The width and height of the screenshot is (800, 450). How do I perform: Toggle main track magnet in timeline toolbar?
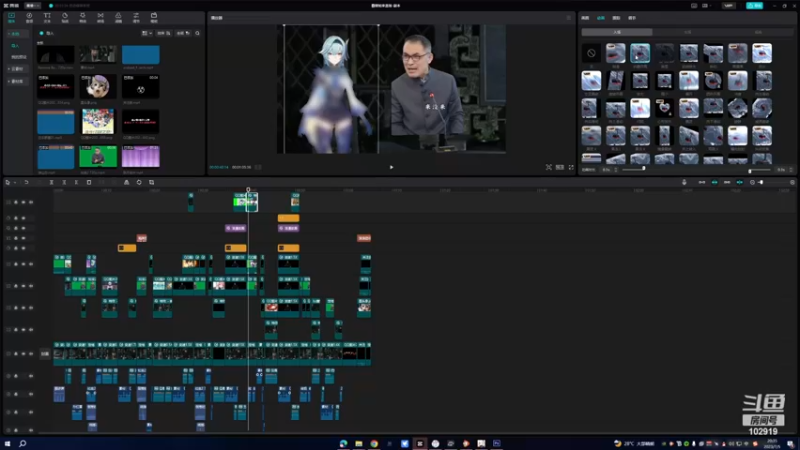tap(702, 182)
